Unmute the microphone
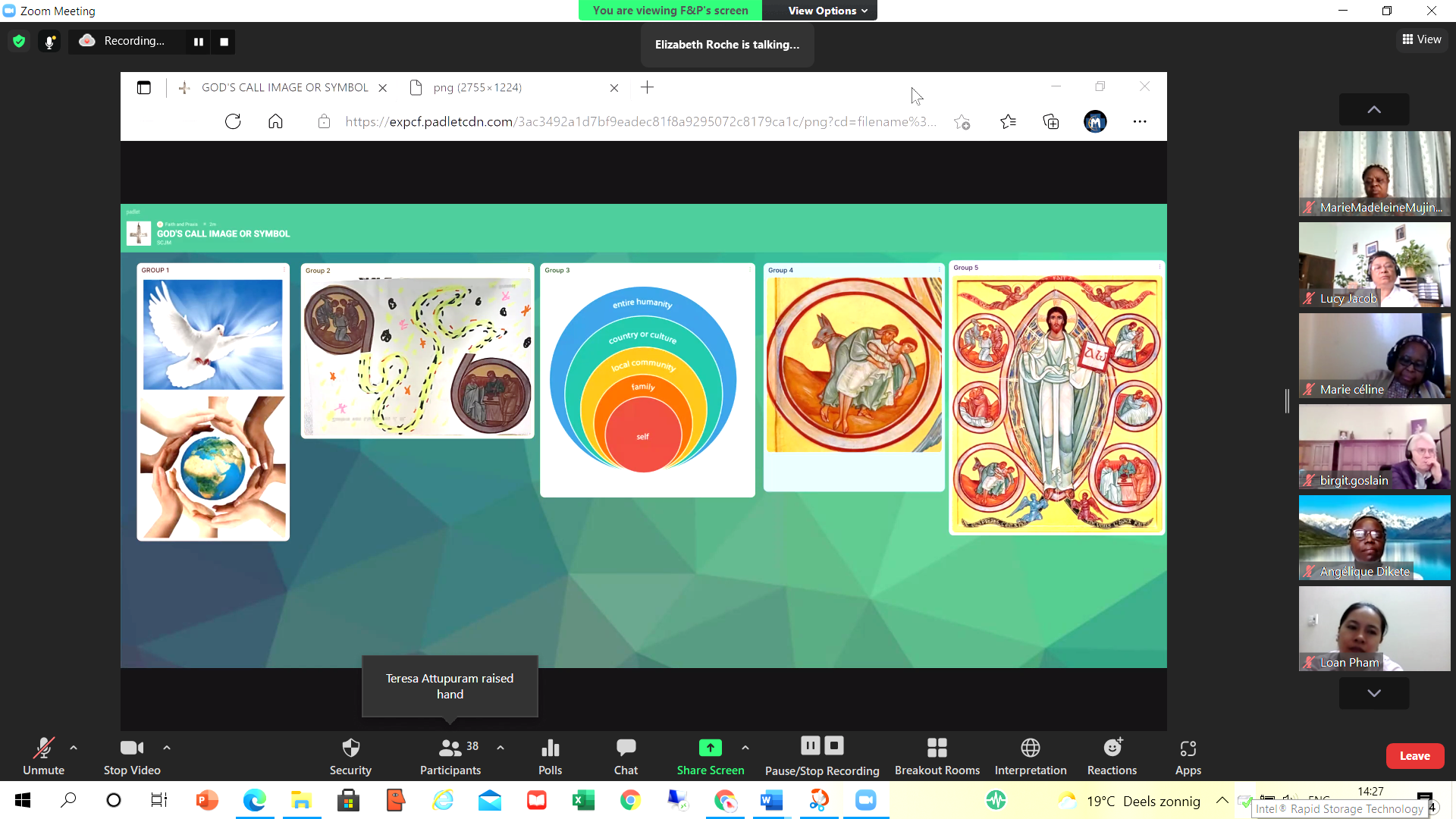 point(43,756)
